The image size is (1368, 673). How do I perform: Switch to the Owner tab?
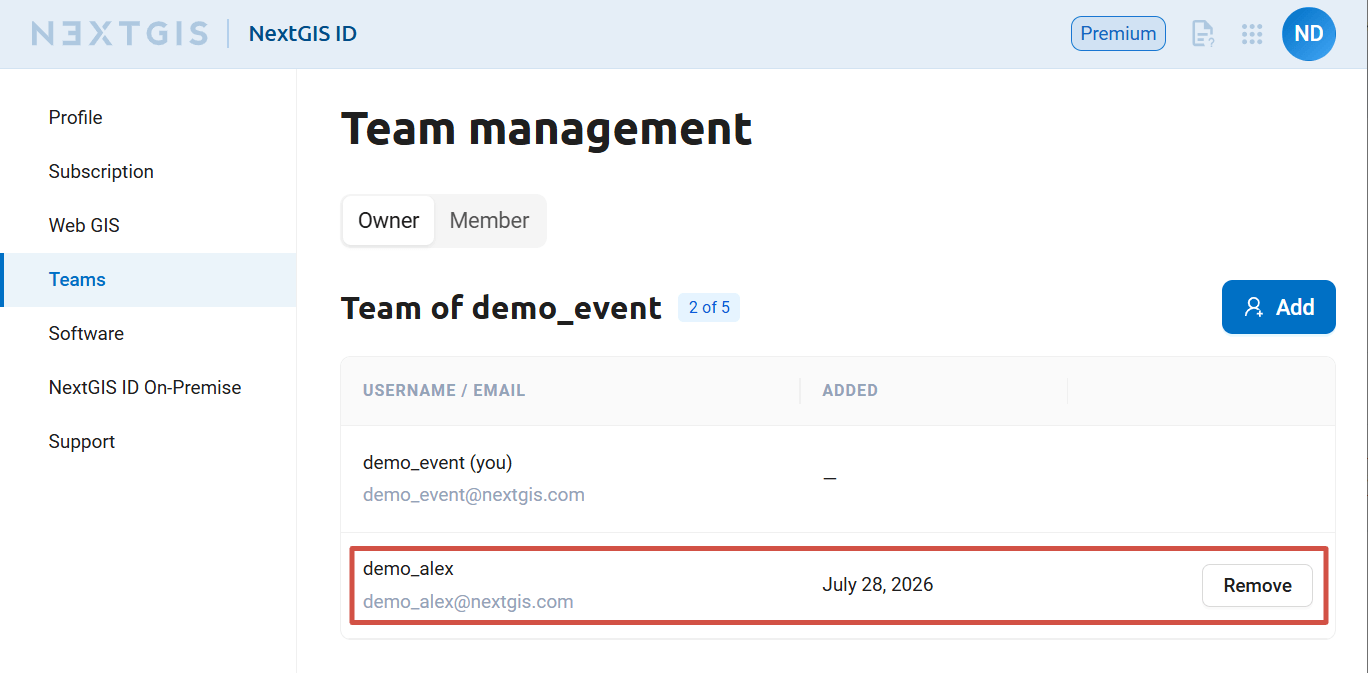click(x=389, y=220)
